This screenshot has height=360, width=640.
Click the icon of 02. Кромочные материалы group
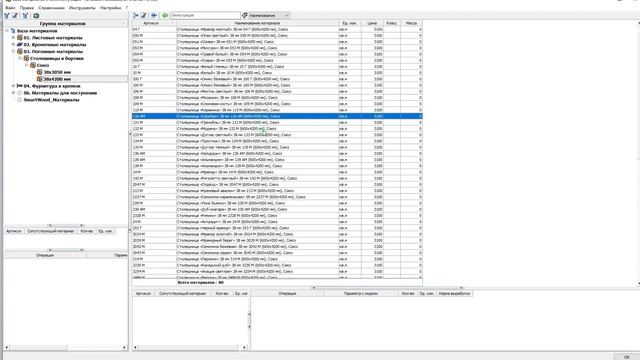20,44
